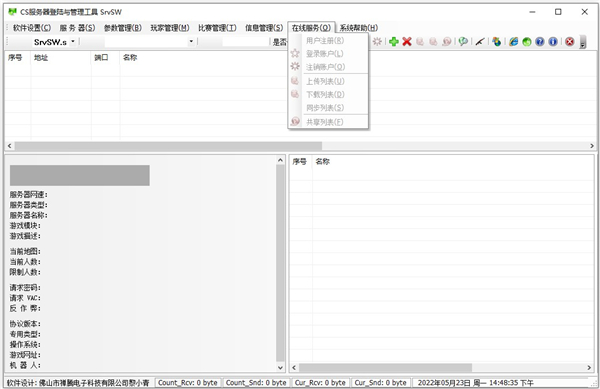Sort server list by 序号 column header
Viewport: 600px width, 389px height.
tap(18, 58)
